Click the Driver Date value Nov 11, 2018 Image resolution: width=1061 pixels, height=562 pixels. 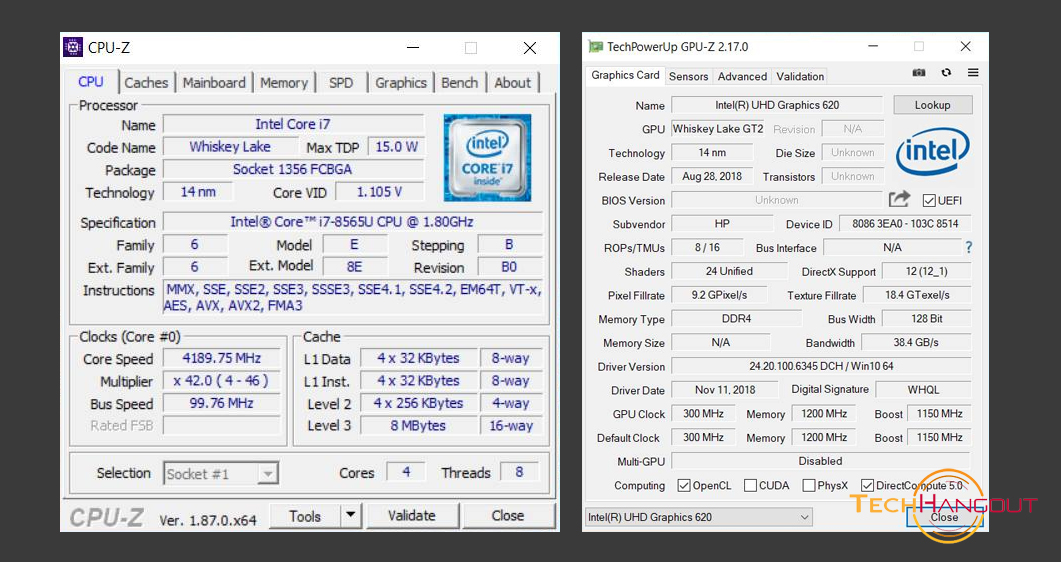725,390
